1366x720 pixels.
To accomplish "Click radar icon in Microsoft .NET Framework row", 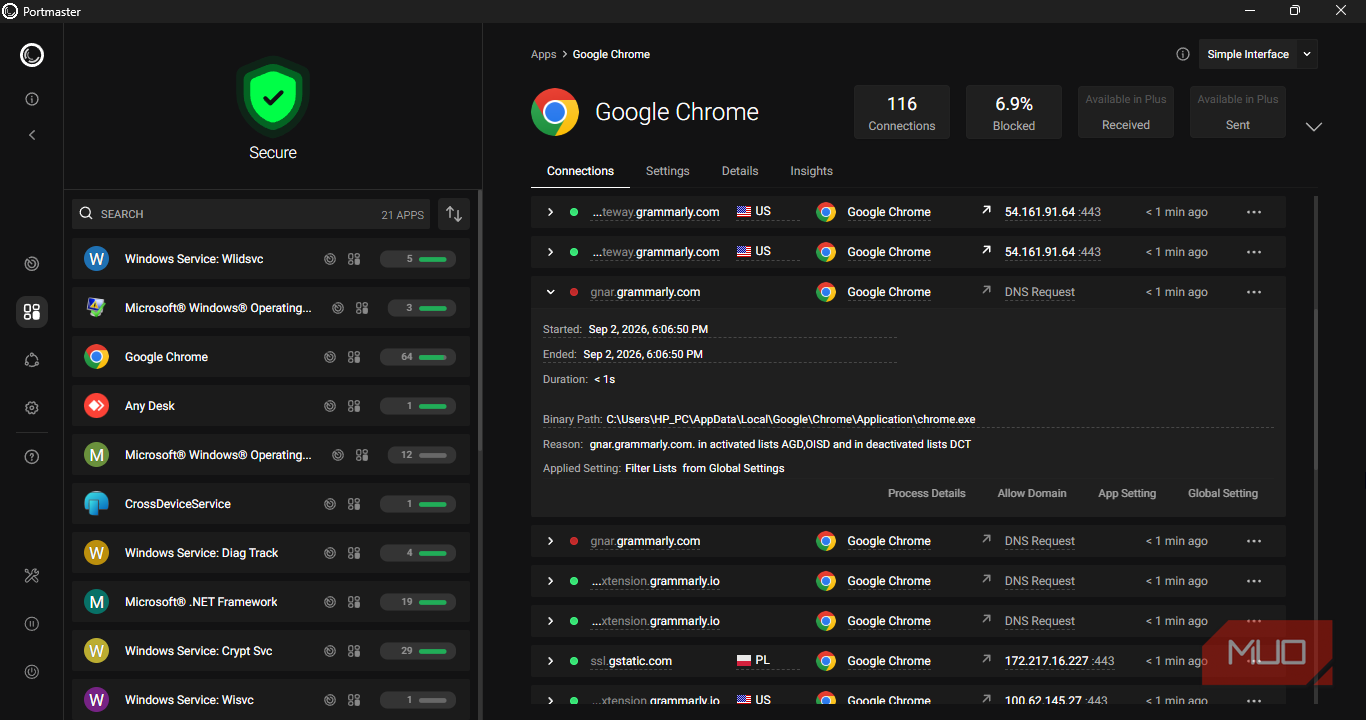I will [330, 602].
